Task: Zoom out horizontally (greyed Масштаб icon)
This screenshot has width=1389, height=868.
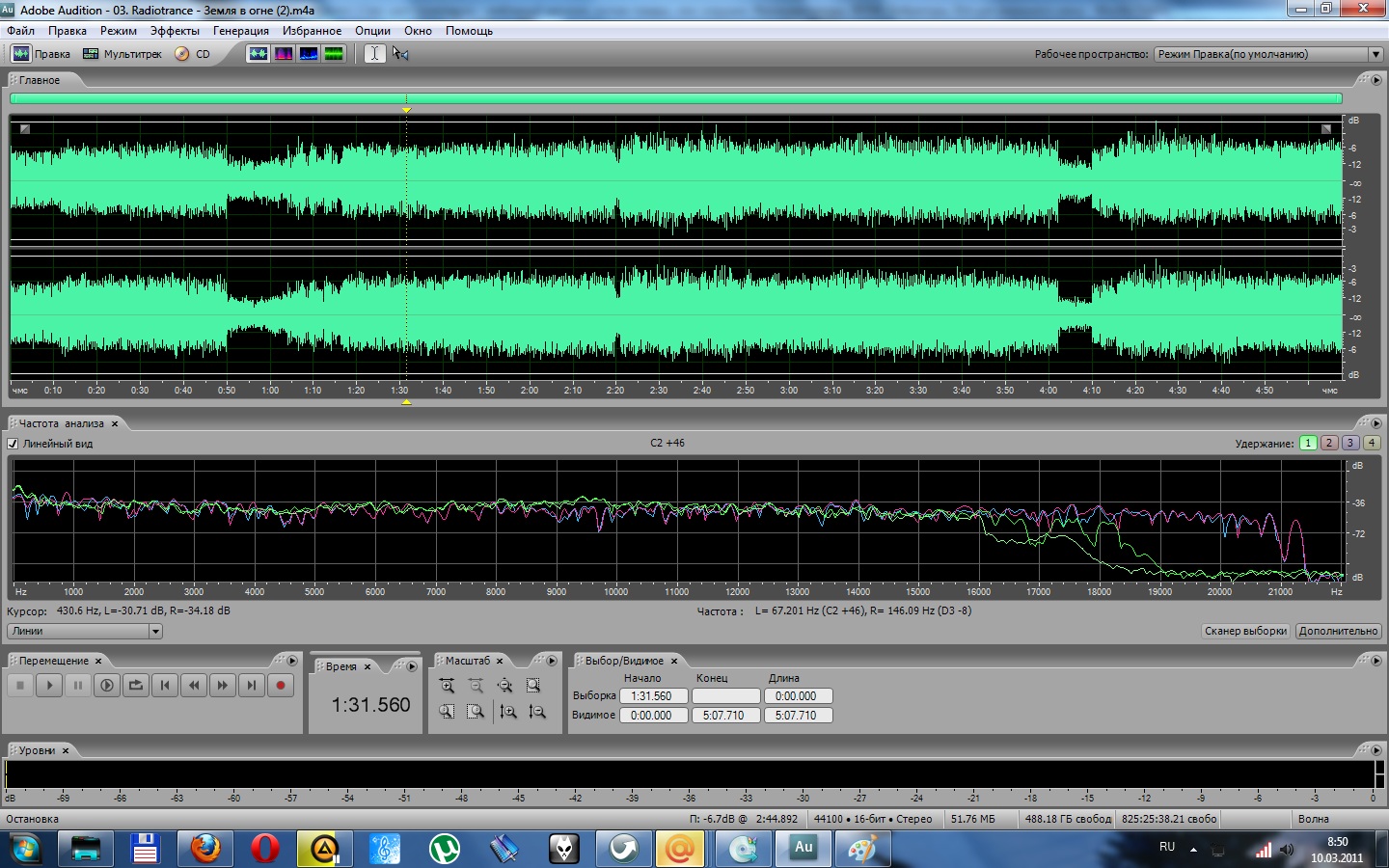Action: (x=476, y=686)
